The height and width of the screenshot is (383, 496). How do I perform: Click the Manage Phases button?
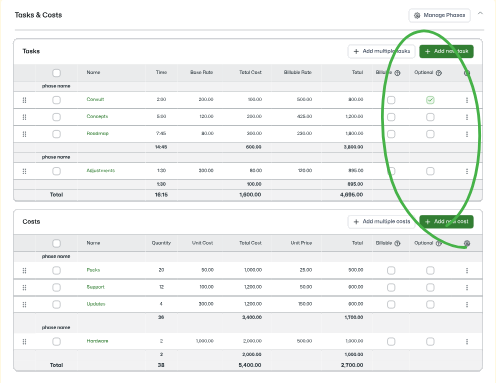(x=439, y=15)
